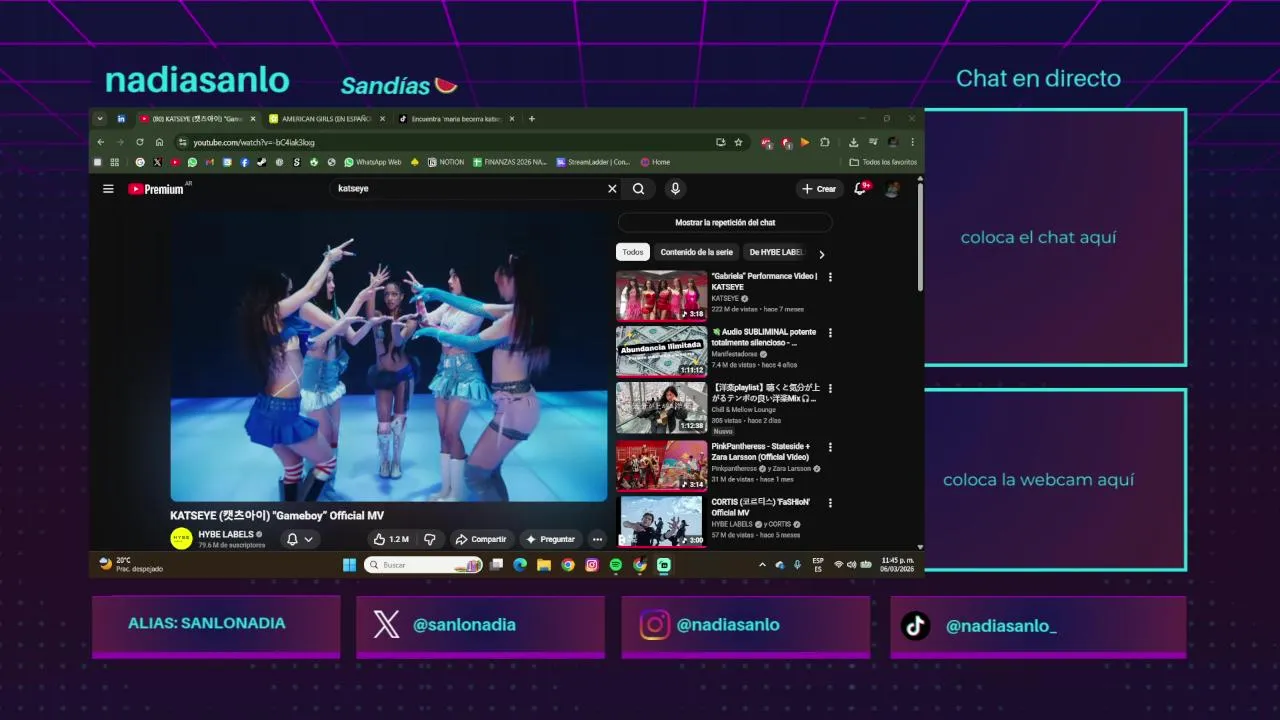Open File Explorer from taskbar
The image size is (1280, 720).
pyautogui.click(x=544, y=565)
